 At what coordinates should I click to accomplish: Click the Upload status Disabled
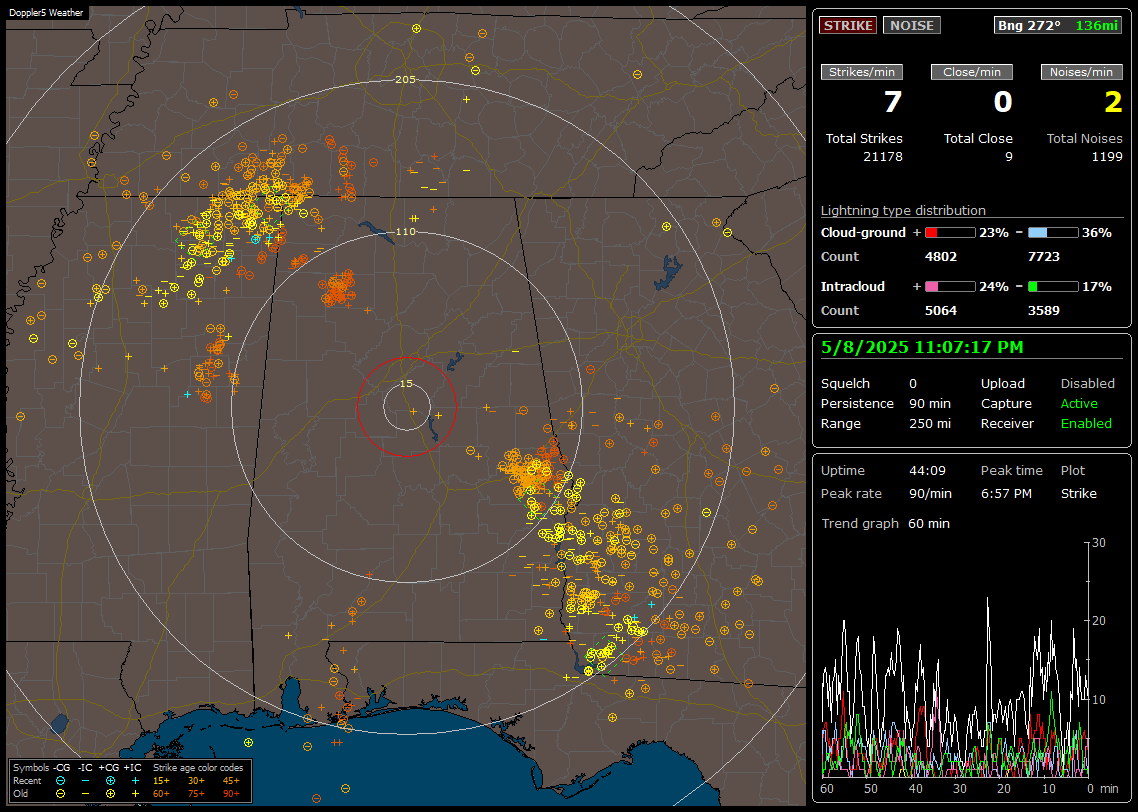pos(1087,384)
